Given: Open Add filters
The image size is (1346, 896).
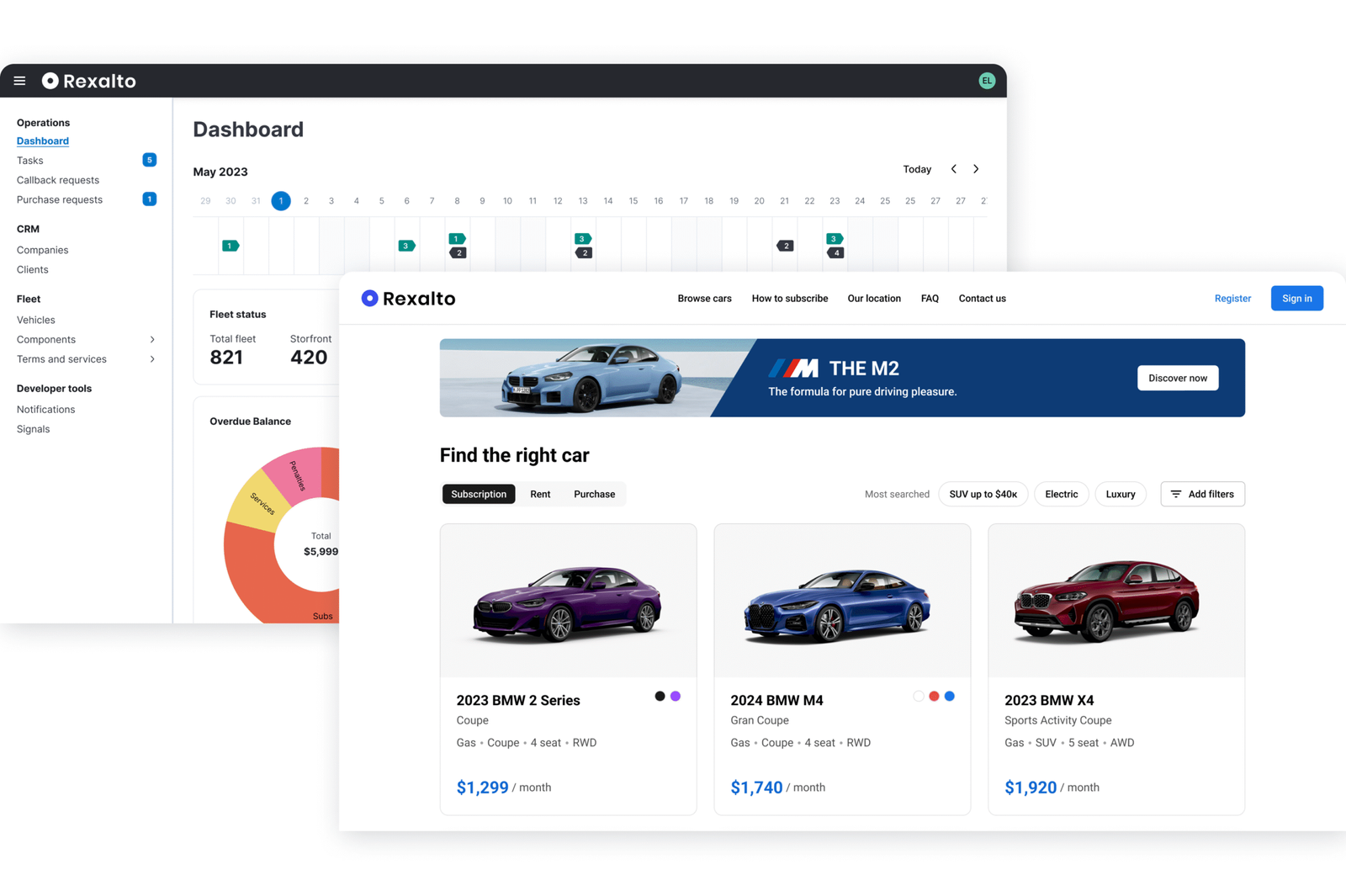Looking at the screenshot, I should click(x=1203, y=494).
